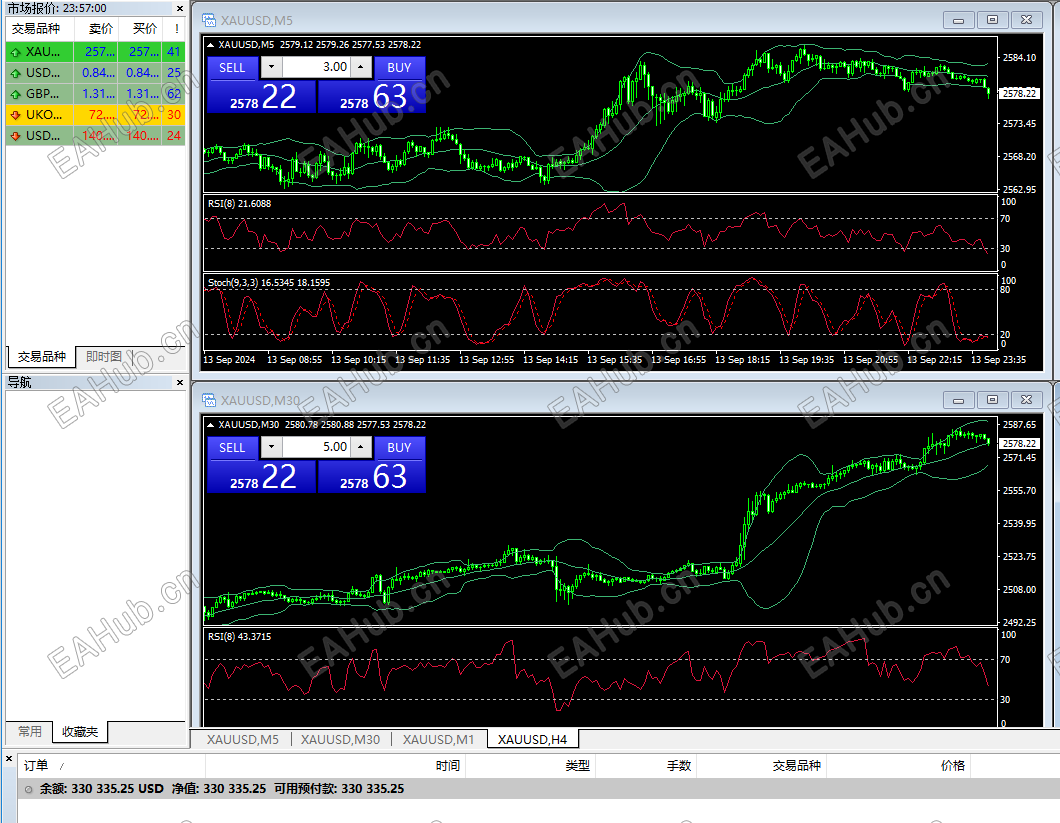Click the 类型 column header in the Terminal
The width and height of the screenshot is (1060, 823).
531,766
